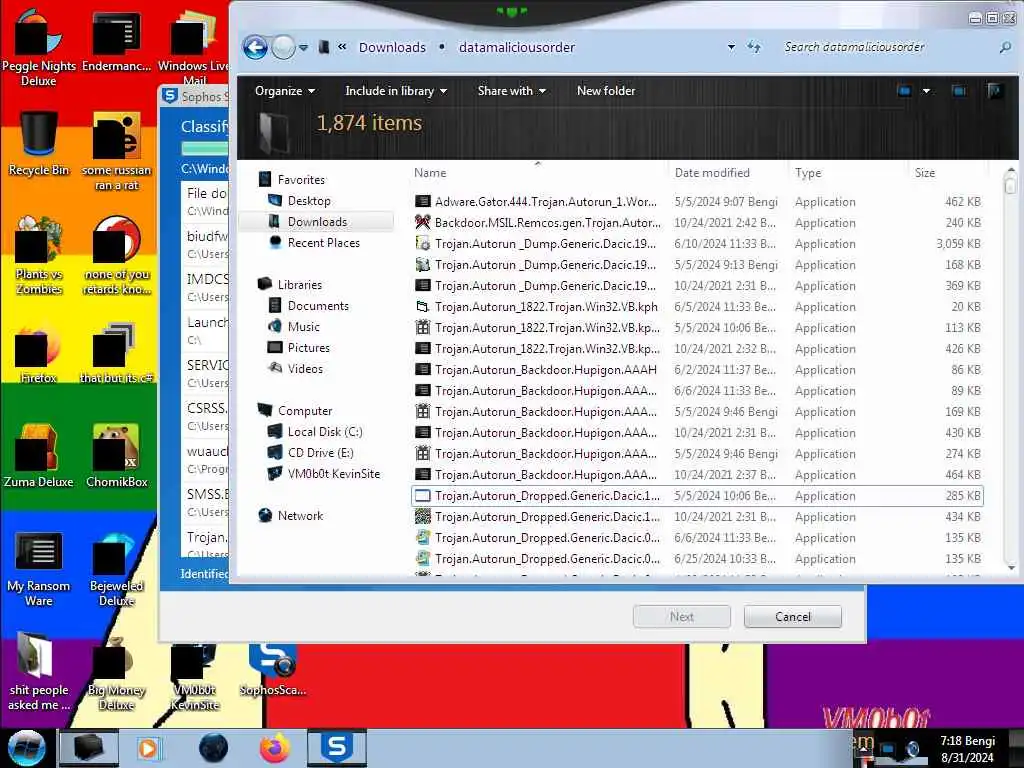Select Downloads under Favorites
Viewport: 1024px width, 768px height.
point(317,221)
